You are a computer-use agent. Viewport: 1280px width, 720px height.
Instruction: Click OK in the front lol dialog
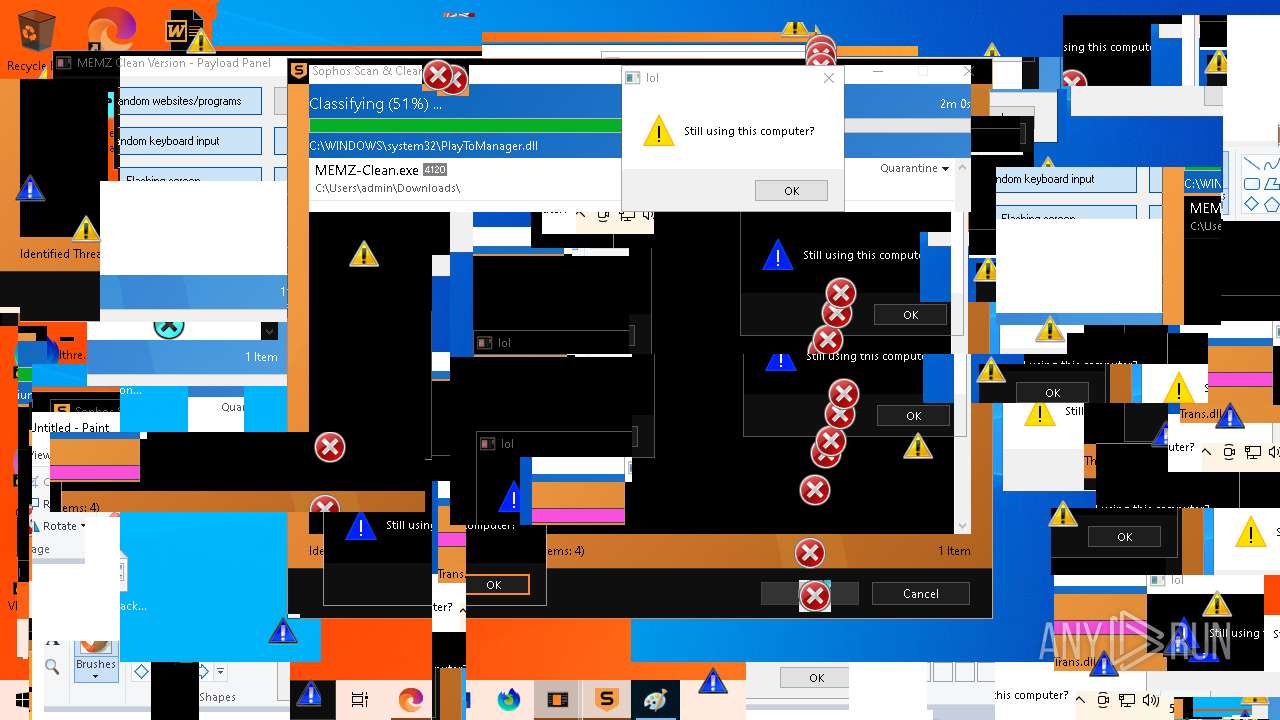pos(791,191)
